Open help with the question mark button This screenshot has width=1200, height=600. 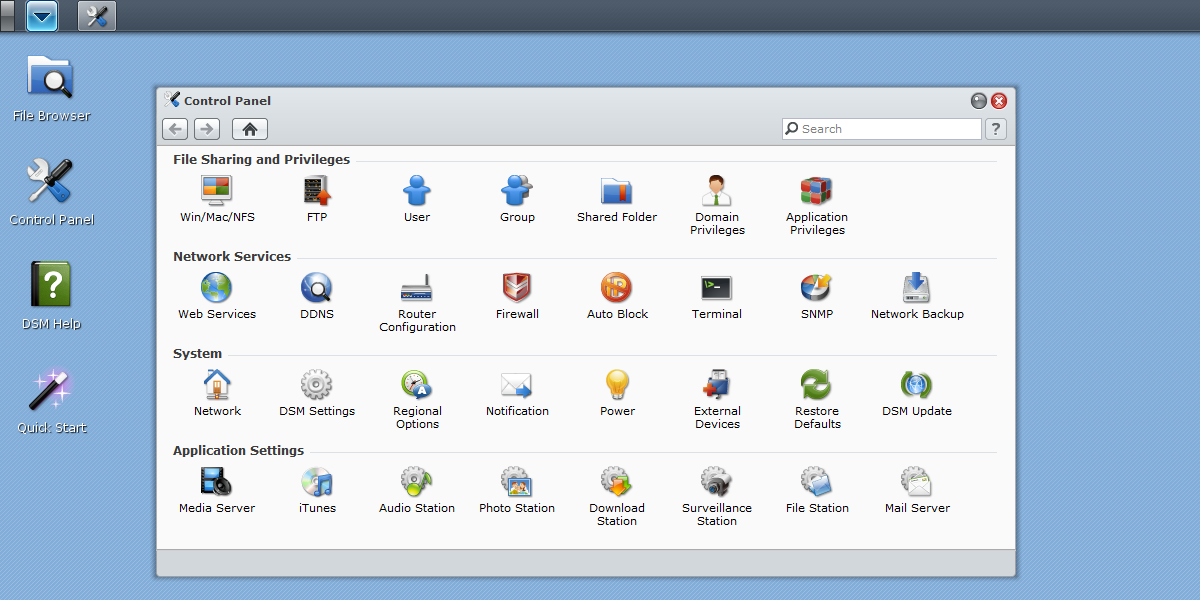(996, 129)
